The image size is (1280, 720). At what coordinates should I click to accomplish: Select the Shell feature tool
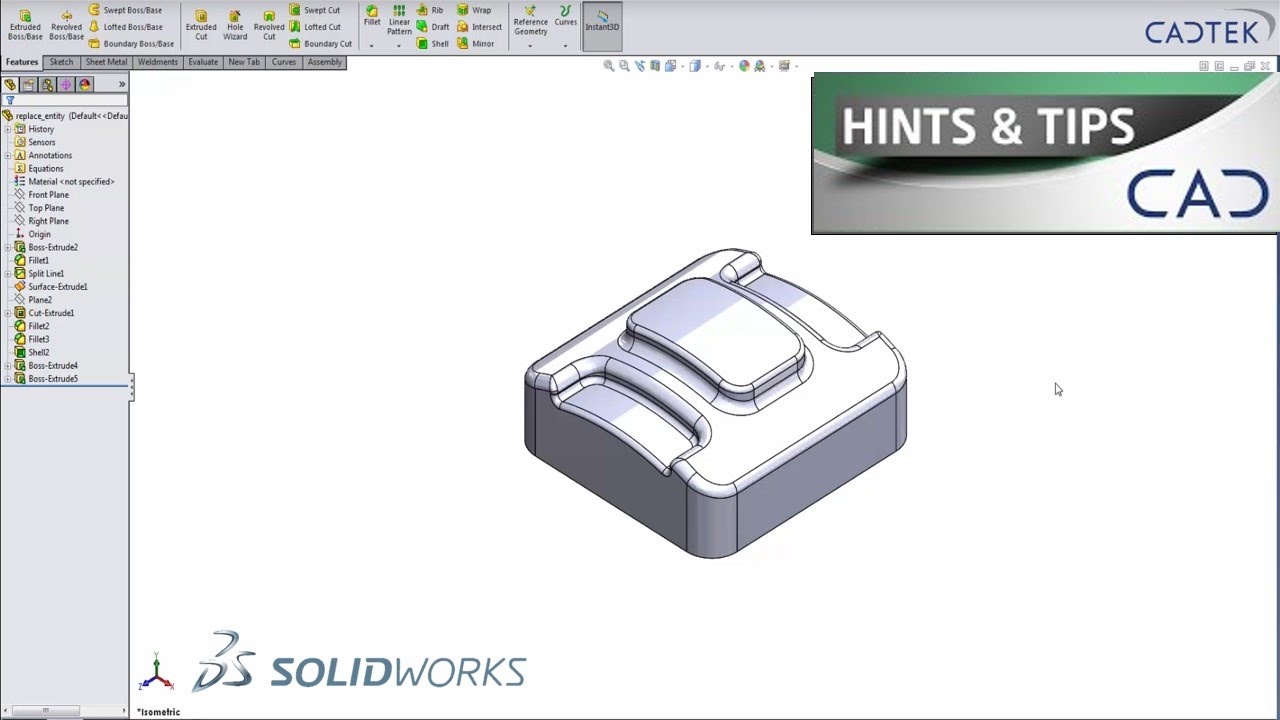tap(433, 44)
